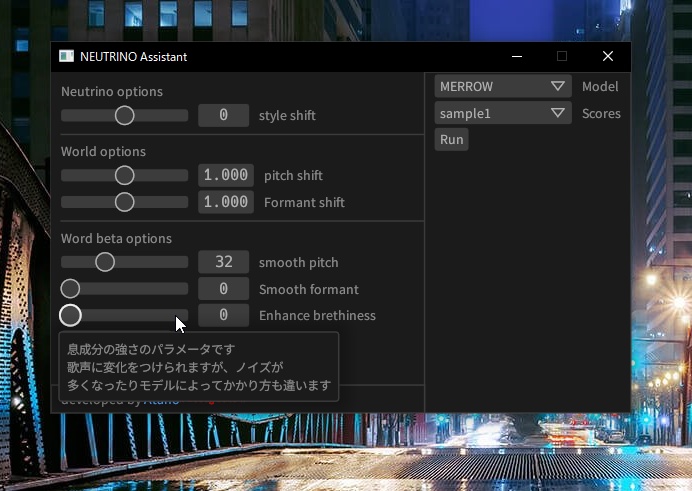692x491 pixels.
Task: Click the Enhance brethiness slider handle
Action: click(70, 315)
